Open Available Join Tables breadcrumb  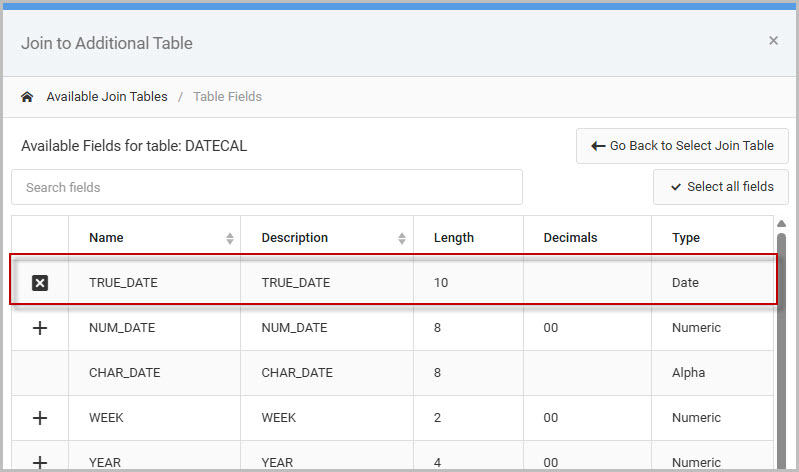(x=107, y=97)
